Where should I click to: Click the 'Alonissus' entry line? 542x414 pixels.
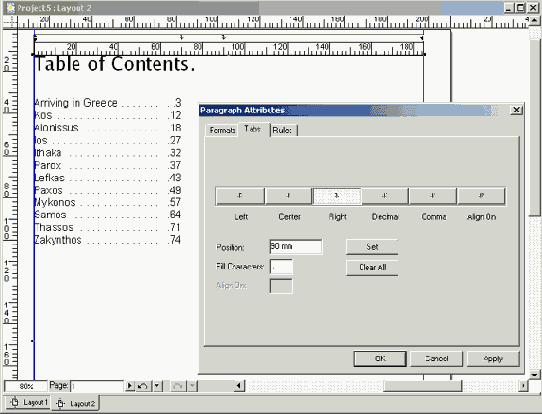coord(108,128)
